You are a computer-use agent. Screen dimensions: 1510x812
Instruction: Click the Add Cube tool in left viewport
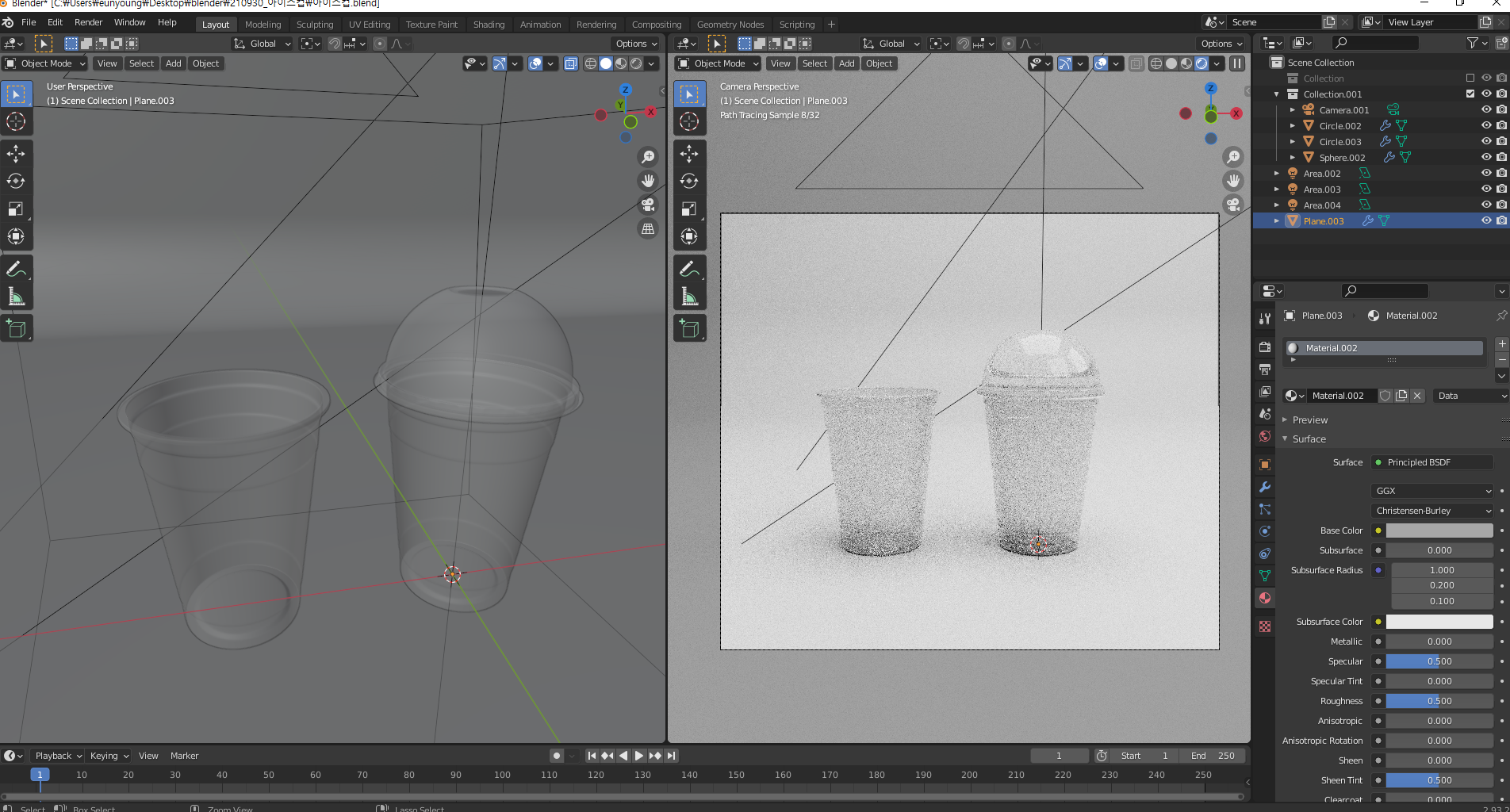16,328
